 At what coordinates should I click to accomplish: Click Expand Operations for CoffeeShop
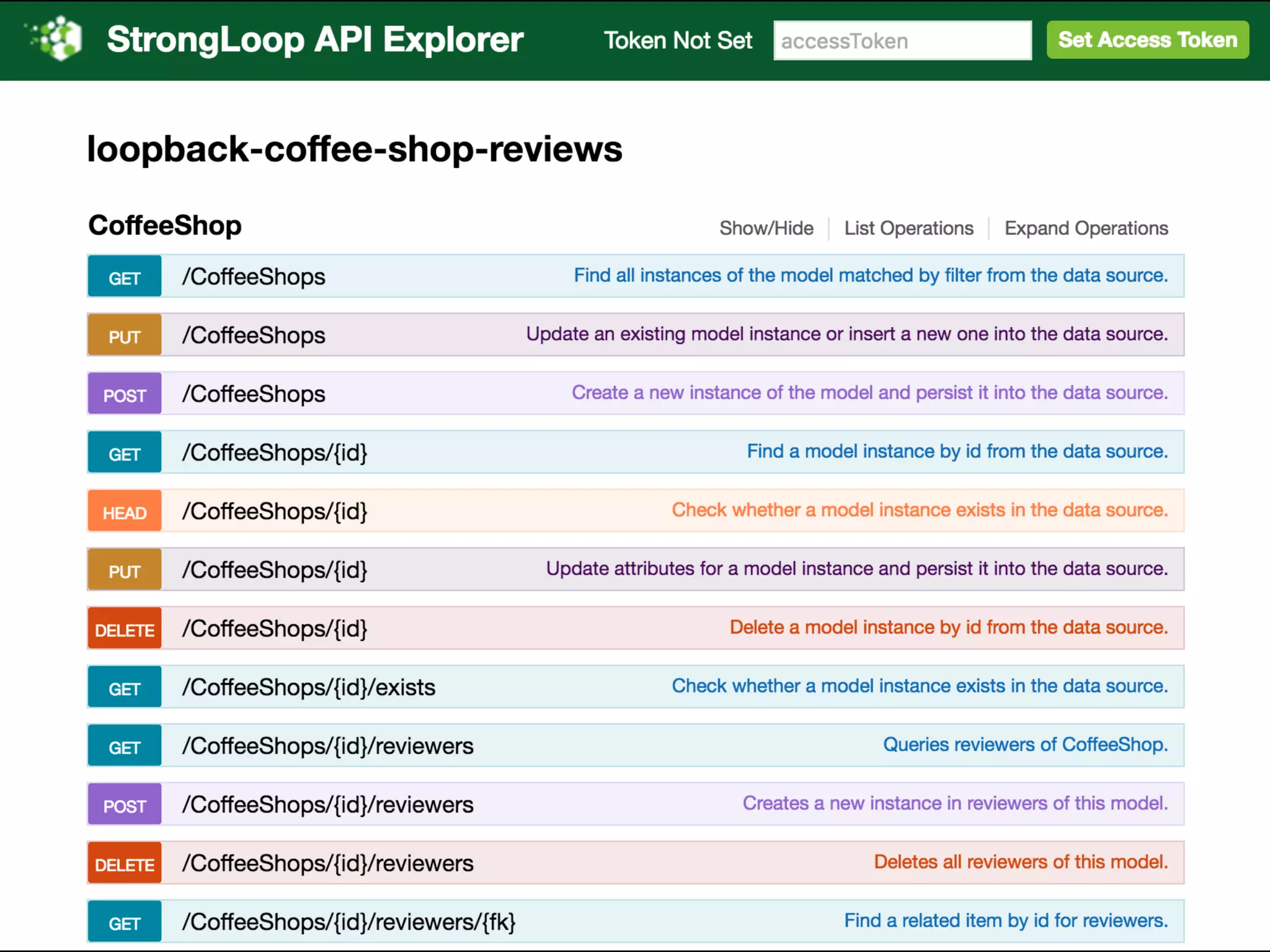click(x=1086, y=228)
